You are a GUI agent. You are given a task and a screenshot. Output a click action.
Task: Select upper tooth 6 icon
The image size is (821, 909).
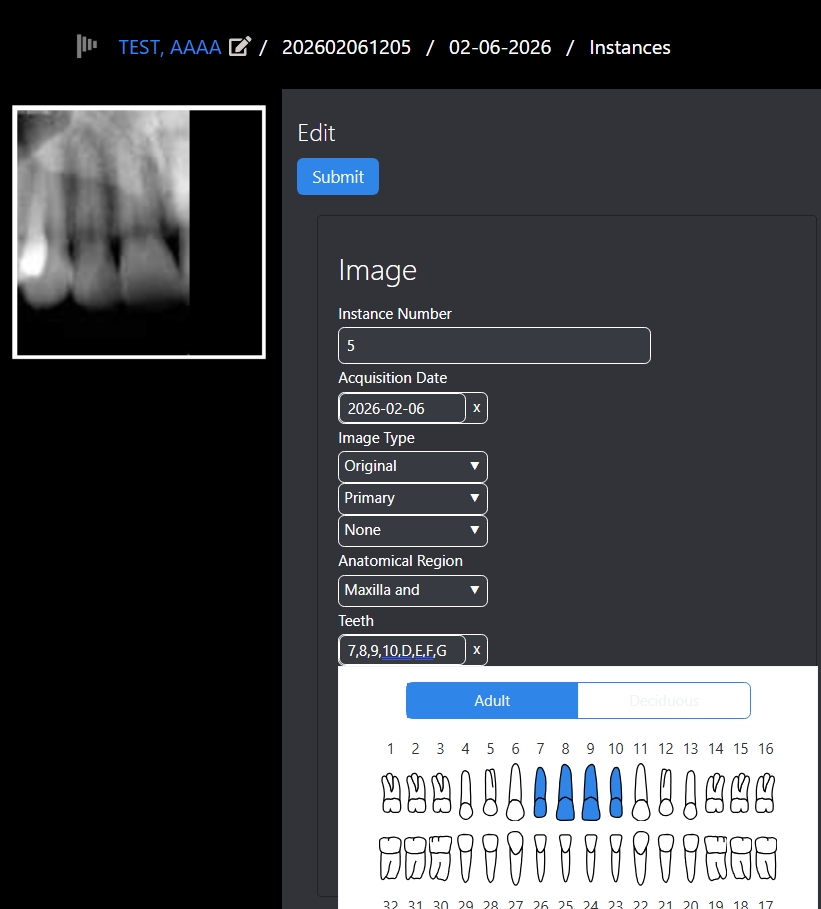click(515, 791)
